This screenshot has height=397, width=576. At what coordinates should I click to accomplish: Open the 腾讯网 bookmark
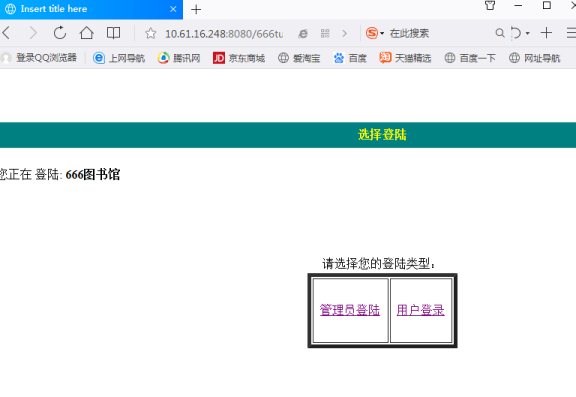click(x=179, y=58)
